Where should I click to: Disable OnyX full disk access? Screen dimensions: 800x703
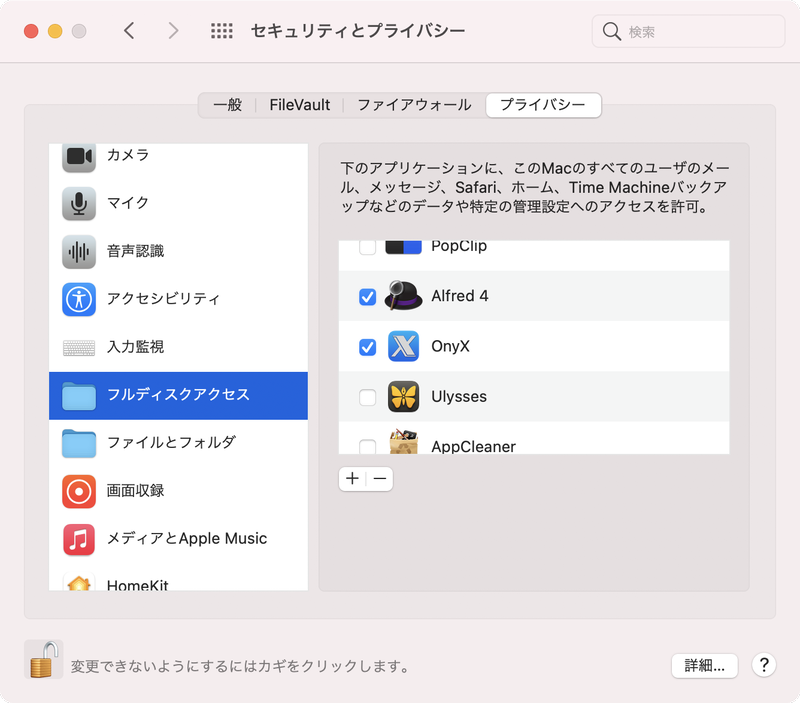coord(369,347)
